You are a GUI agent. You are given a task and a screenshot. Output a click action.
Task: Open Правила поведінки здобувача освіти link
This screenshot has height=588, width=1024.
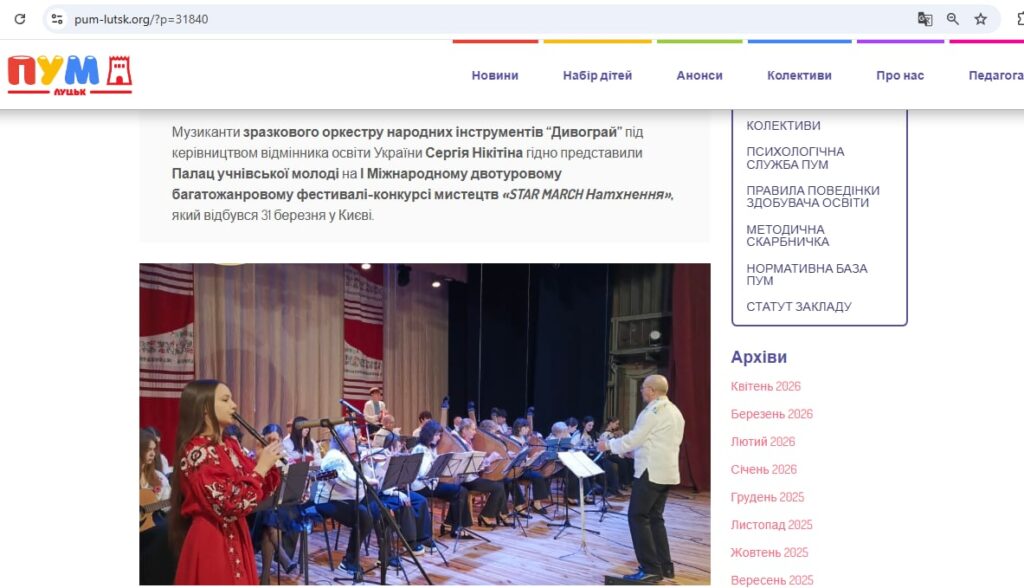813,197
